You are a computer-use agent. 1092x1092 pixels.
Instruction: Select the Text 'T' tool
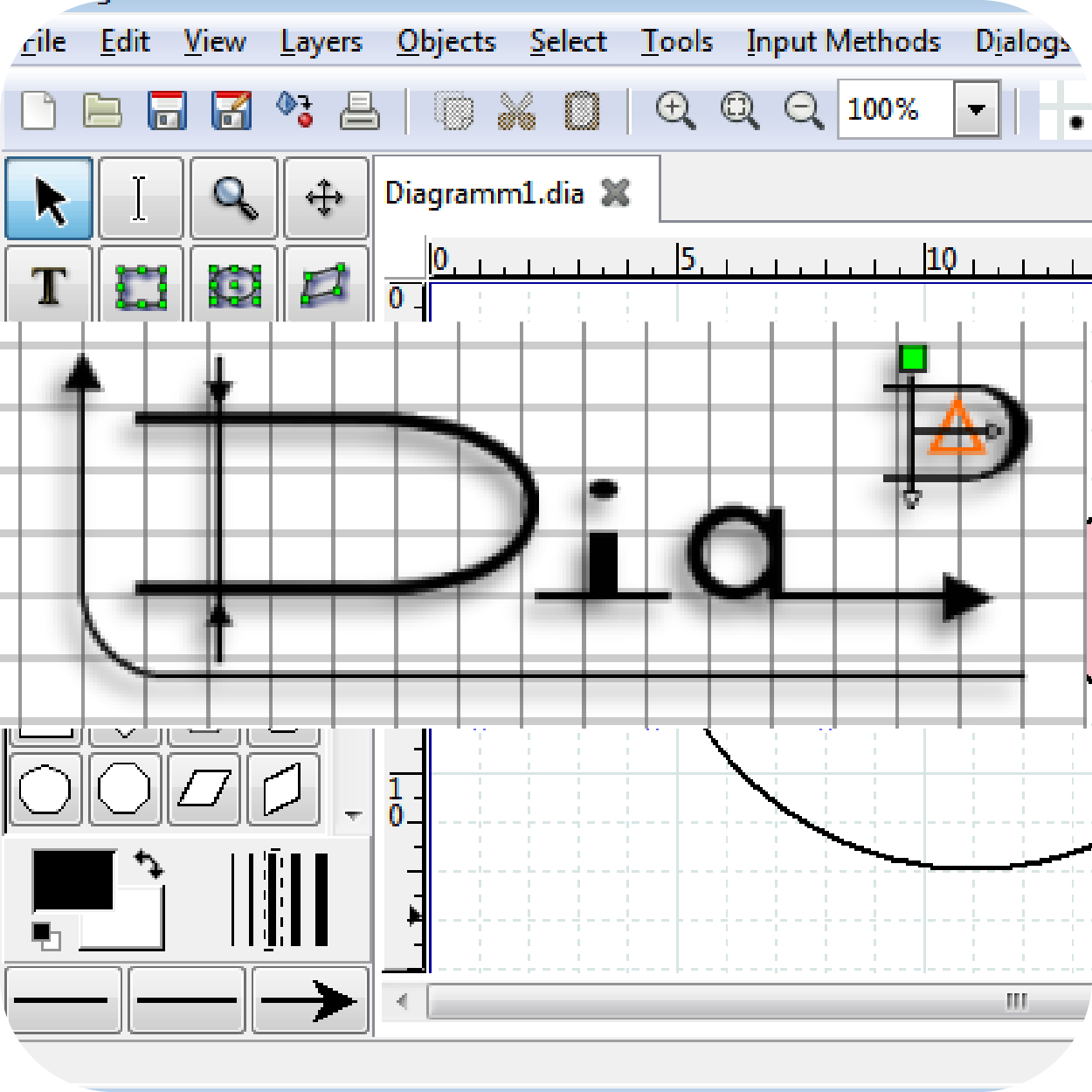coord(49,286)
